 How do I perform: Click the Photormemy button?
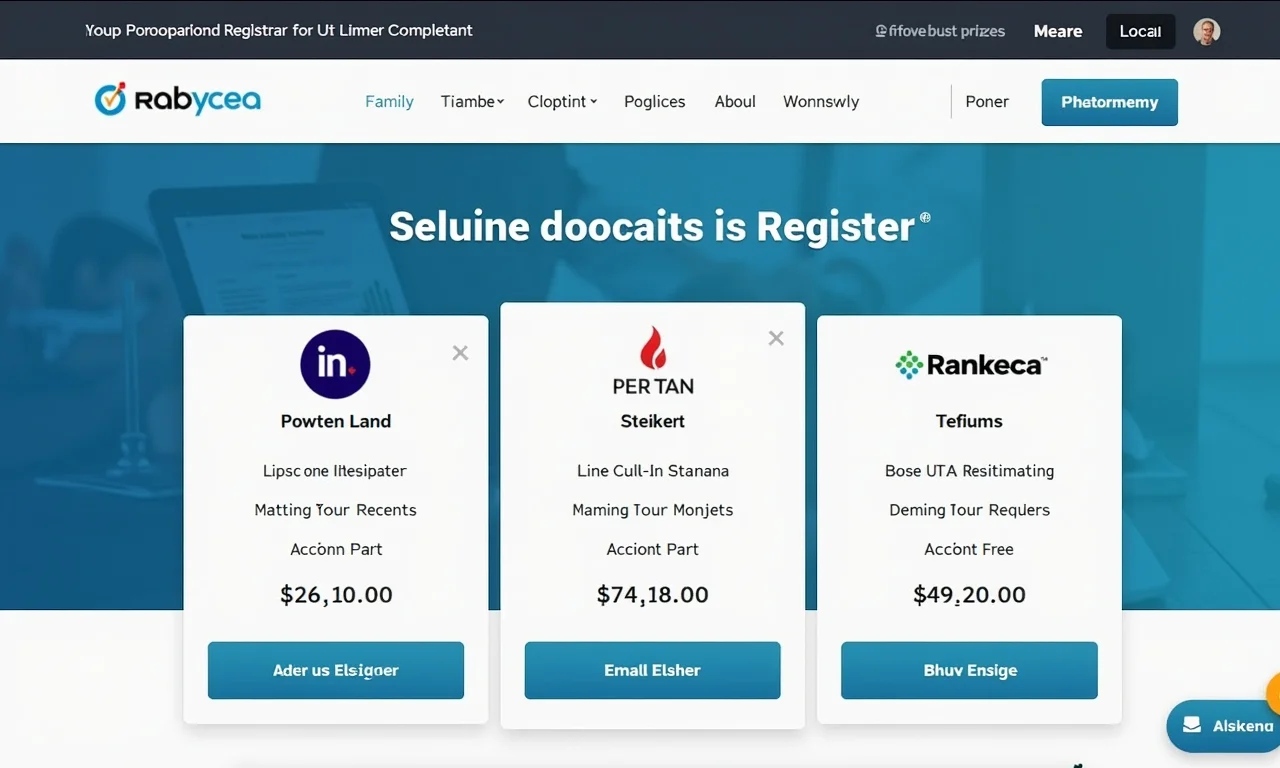point(1109,102)
